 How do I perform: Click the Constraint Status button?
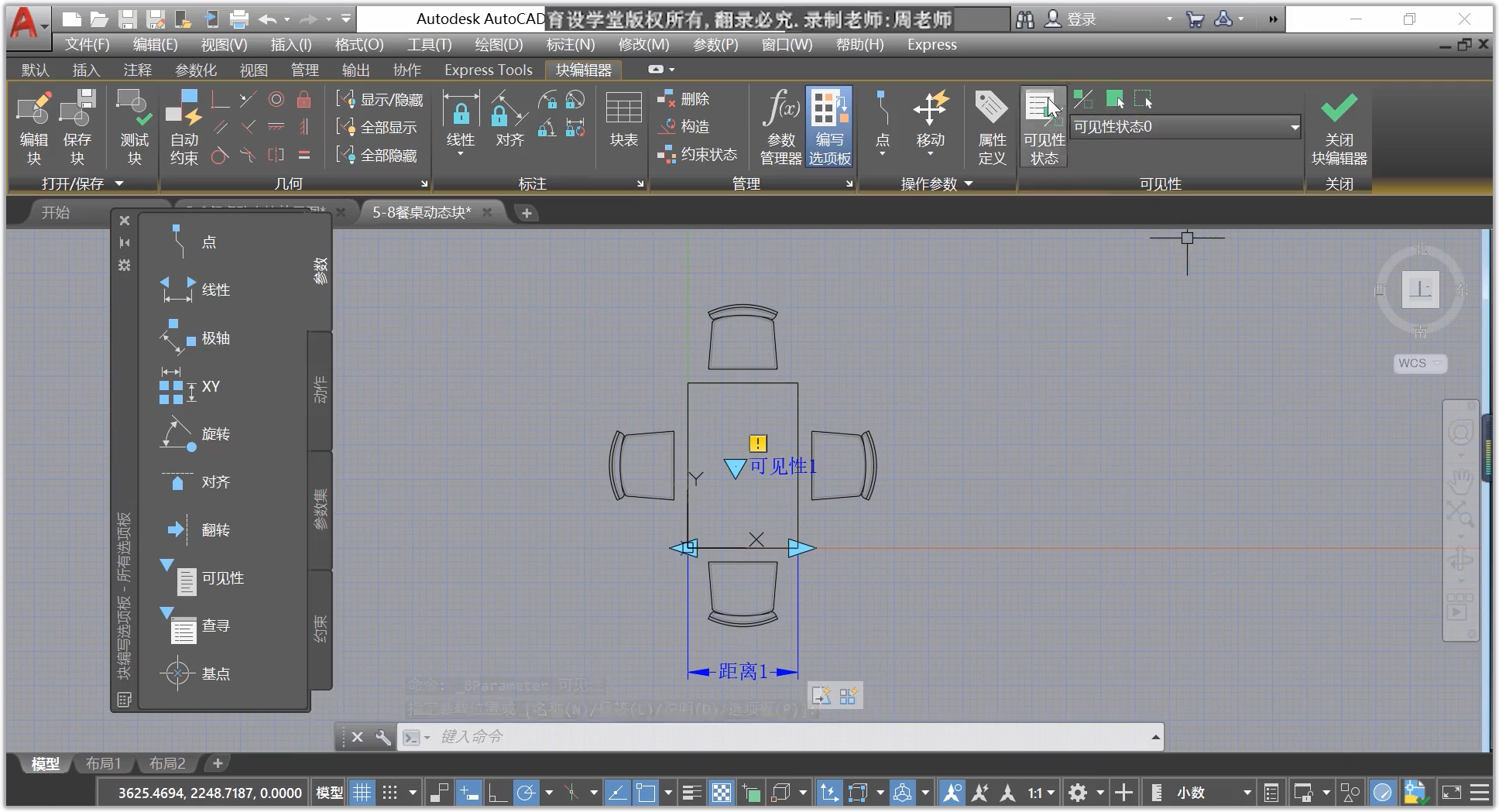[698, 154]
